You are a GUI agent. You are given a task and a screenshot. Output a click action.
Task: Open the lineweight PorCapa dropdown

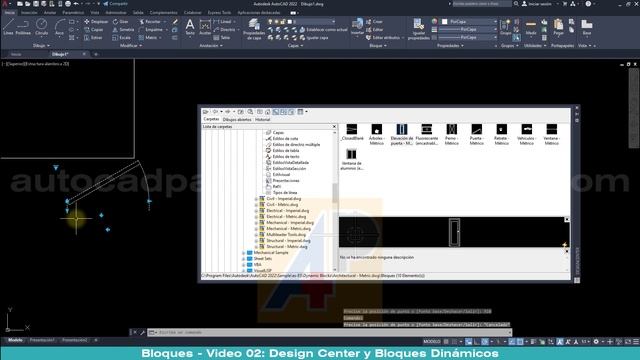(x=468, y=30)
